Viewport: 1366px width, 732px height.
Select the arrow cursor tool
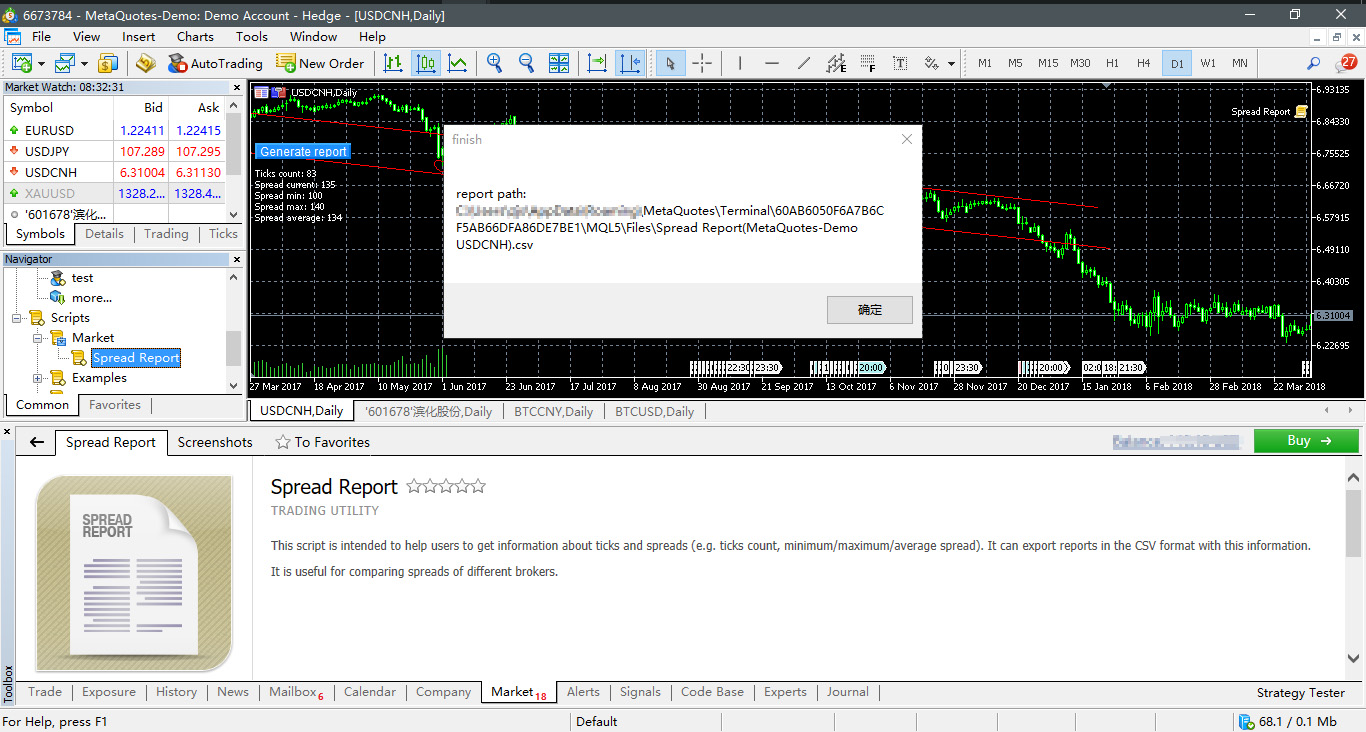670,63
